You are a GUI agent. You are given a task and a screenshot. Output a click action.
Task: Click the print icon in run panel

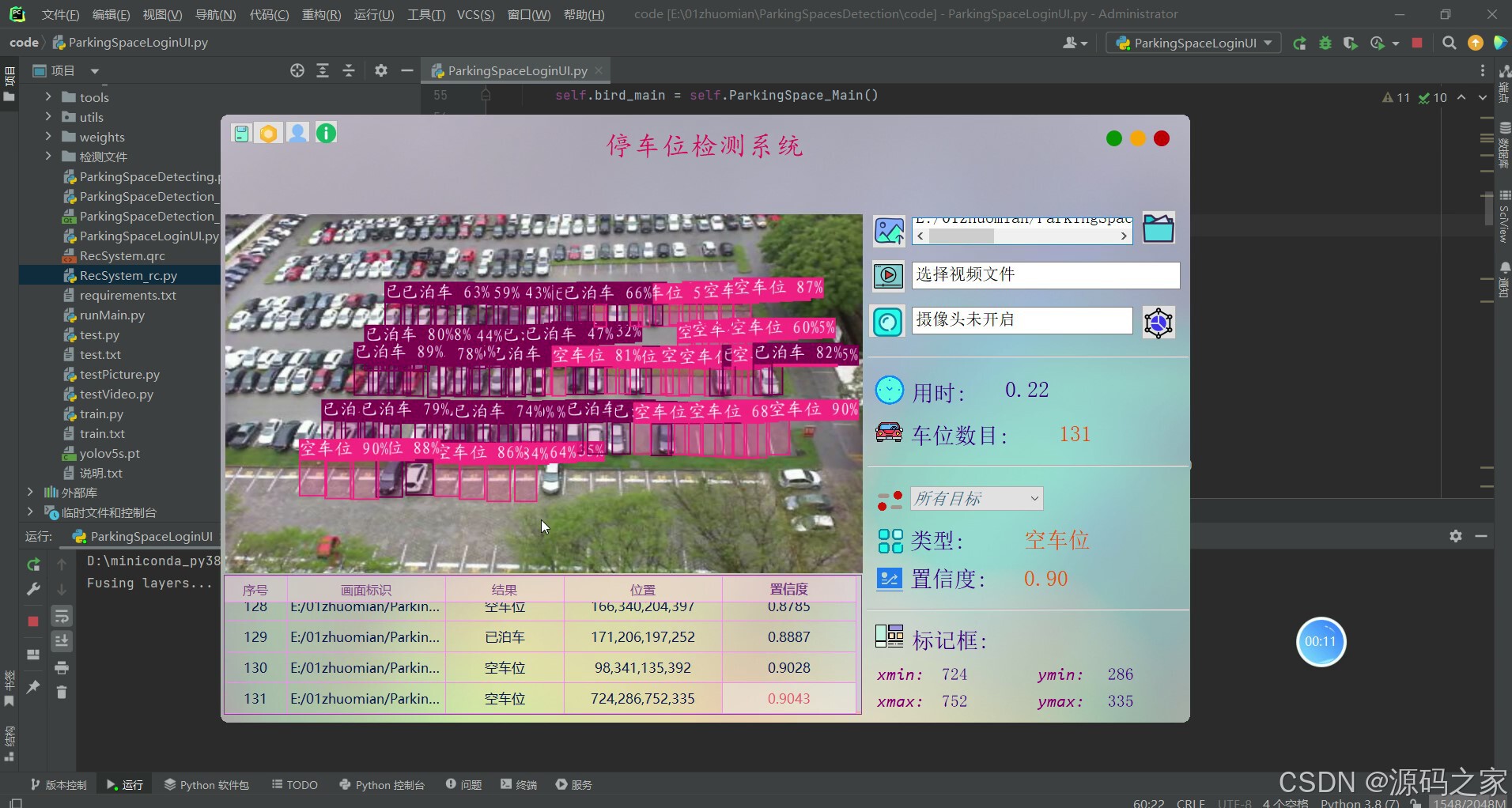[62, 668]
